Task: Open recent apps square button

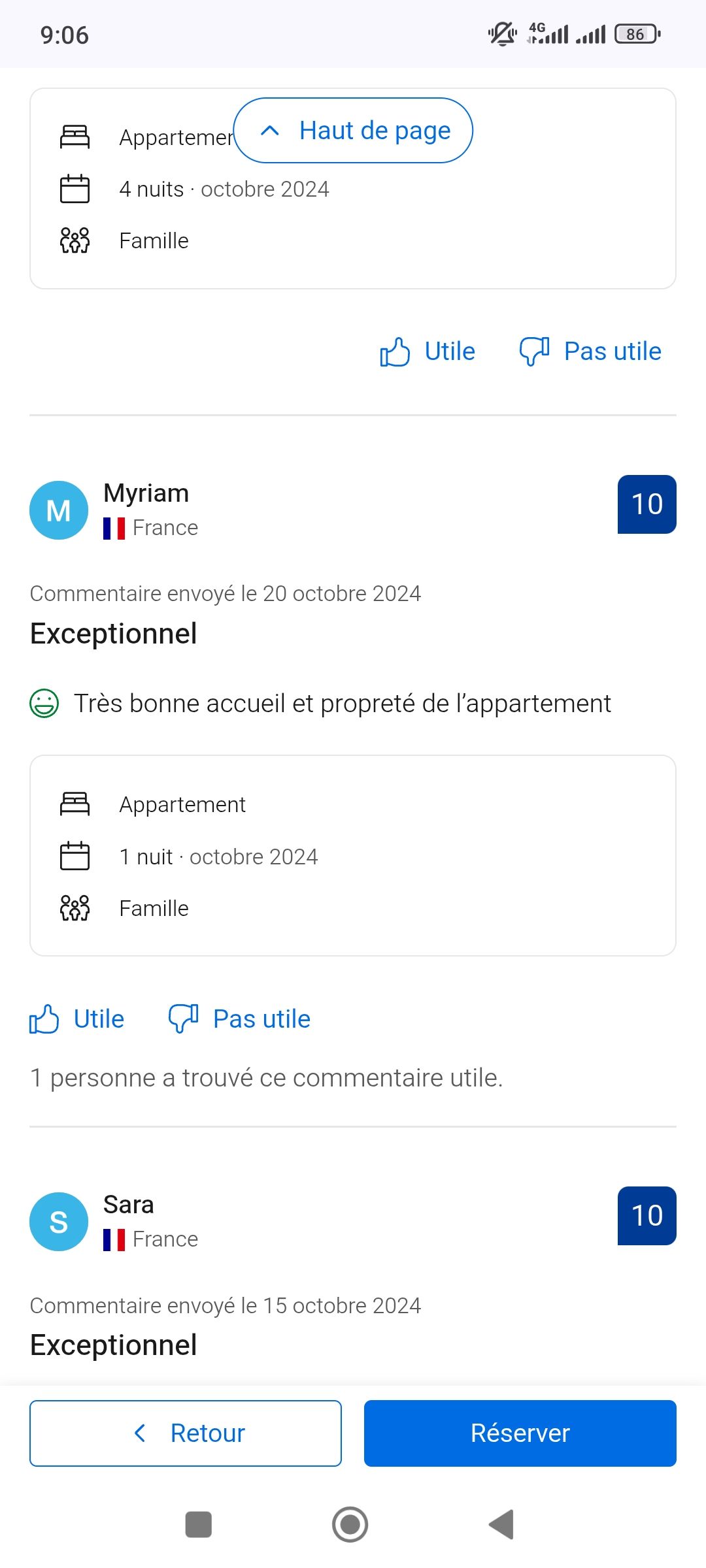Action: 199,1525
